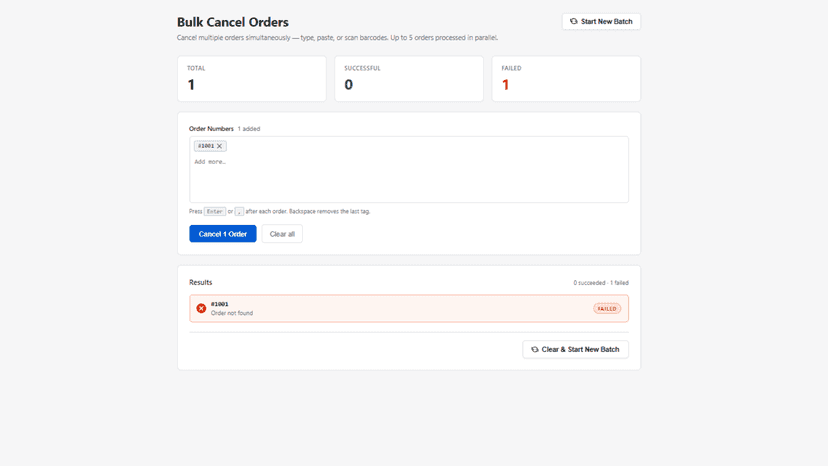
Task: Click the Enter key hint
Action: 215,211
